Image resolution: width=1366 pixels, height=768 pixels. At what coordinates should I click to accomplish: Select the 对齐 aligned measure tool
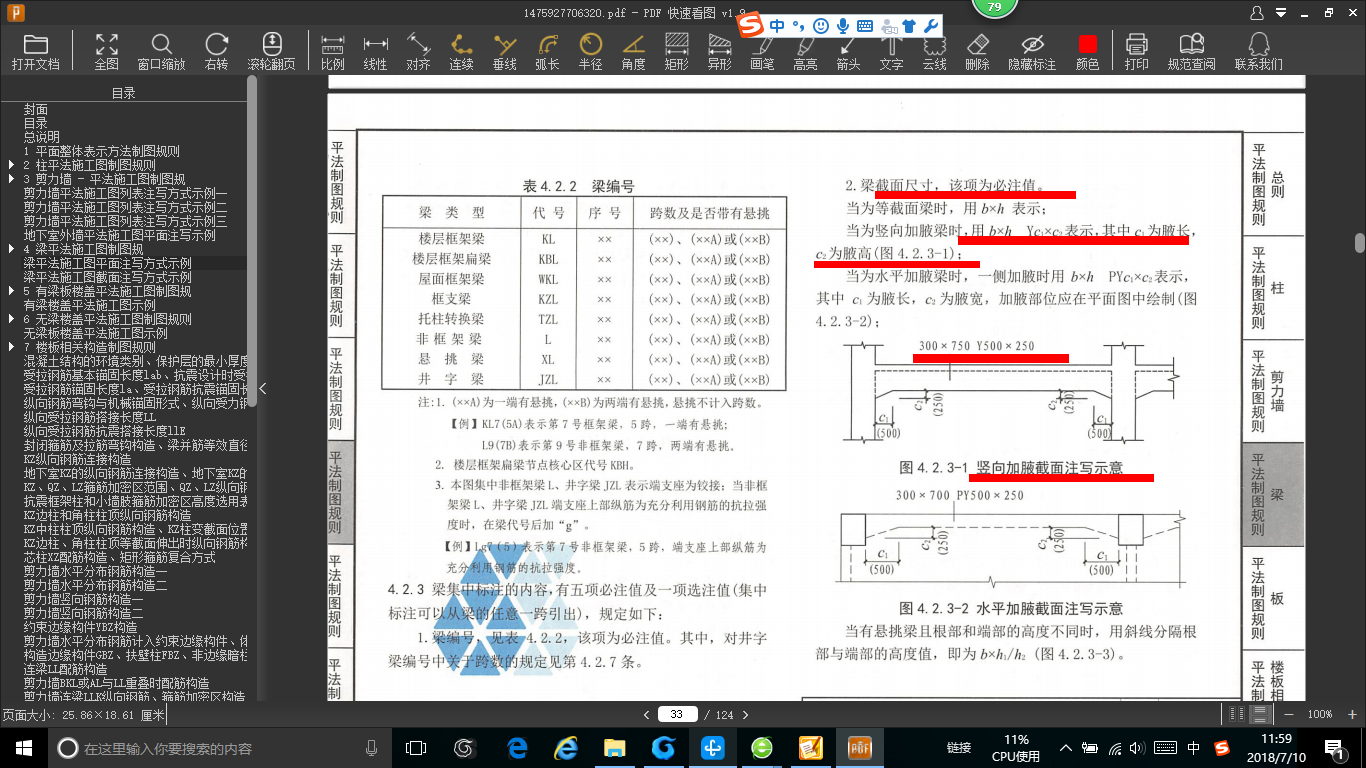[x=418, y=52]
